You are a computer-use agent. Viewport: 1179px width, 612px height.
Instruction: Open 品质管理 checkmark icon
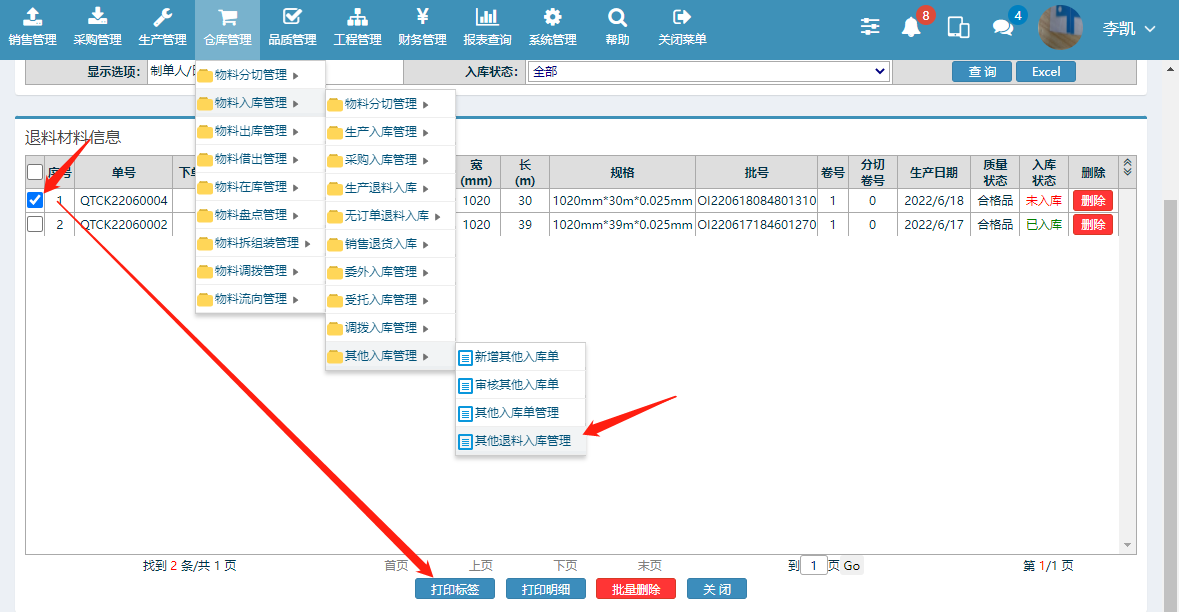(292, 17)
